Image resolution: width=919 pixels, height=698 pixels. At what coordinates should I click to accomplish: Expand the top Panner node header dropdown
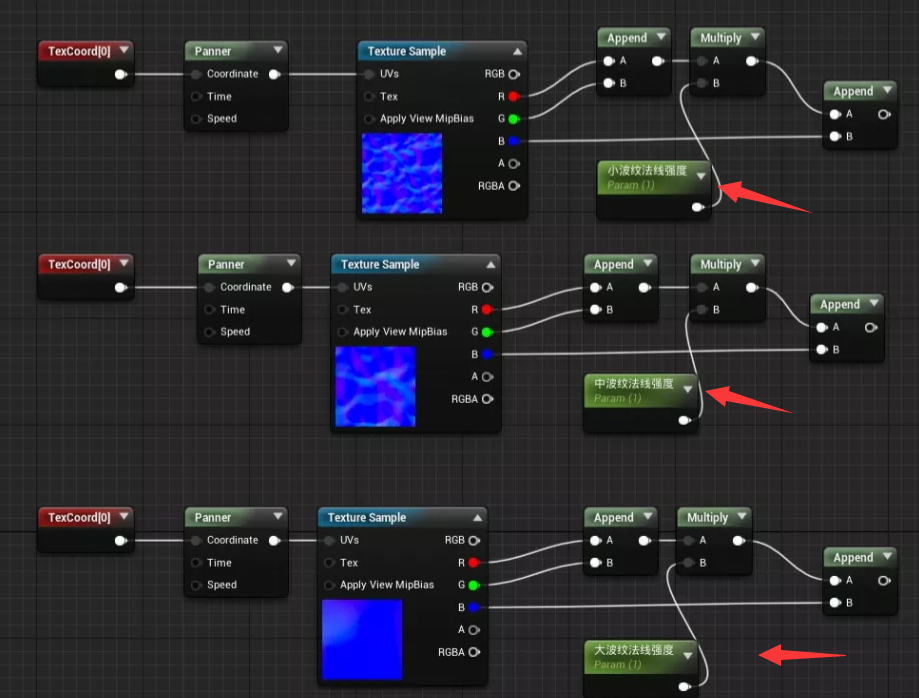(x=278, y=50)
